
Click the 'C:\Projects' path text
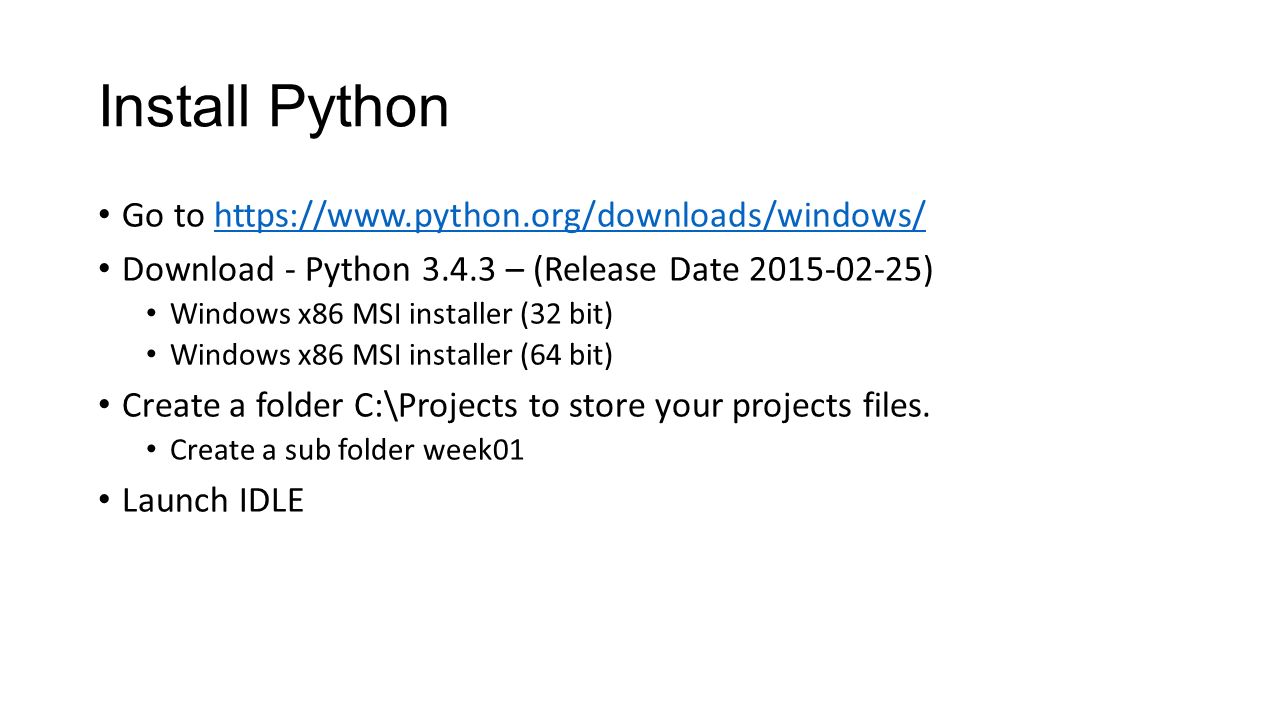click(436, 406)
